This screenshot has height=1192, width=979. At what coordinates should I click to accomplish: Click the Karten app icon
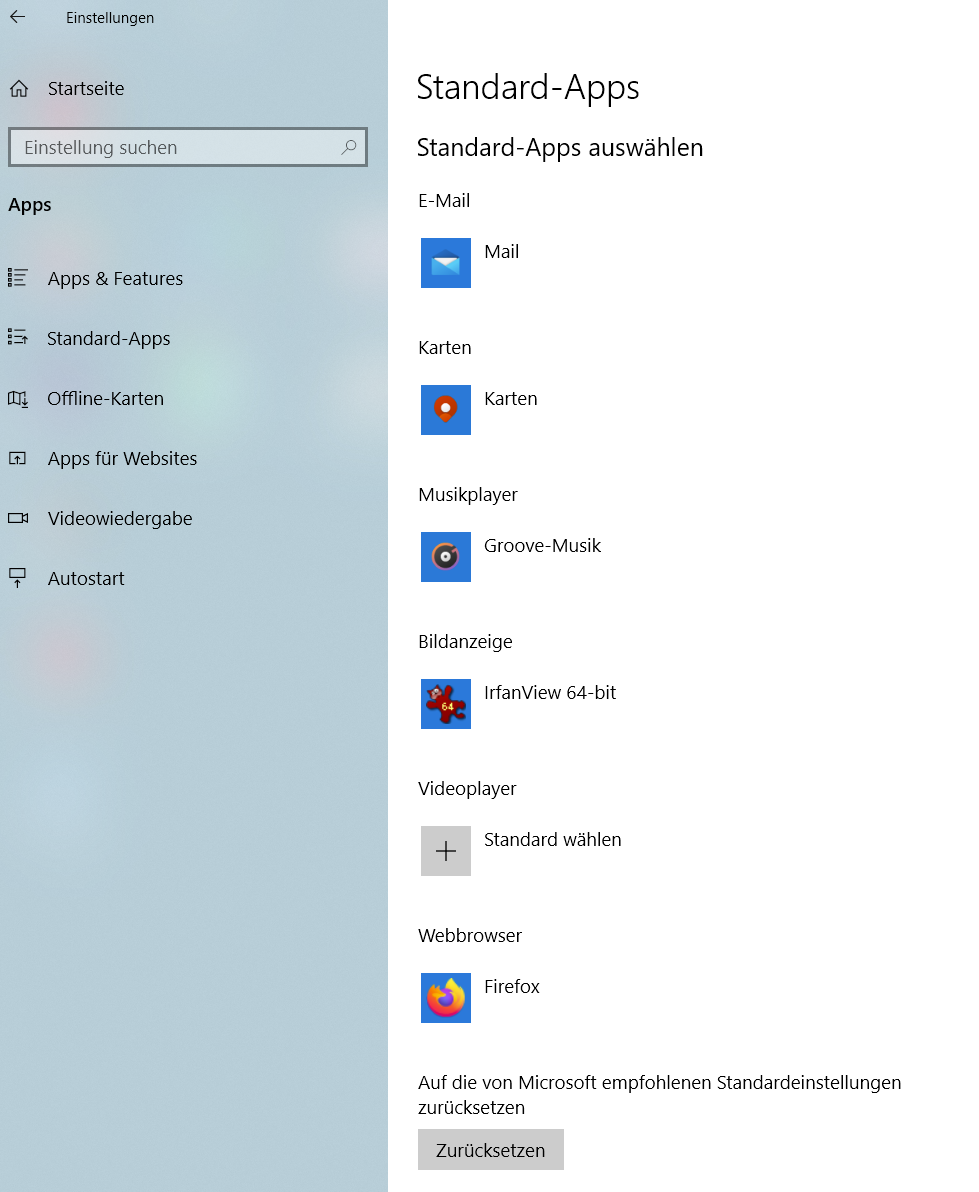pos(445,410)
